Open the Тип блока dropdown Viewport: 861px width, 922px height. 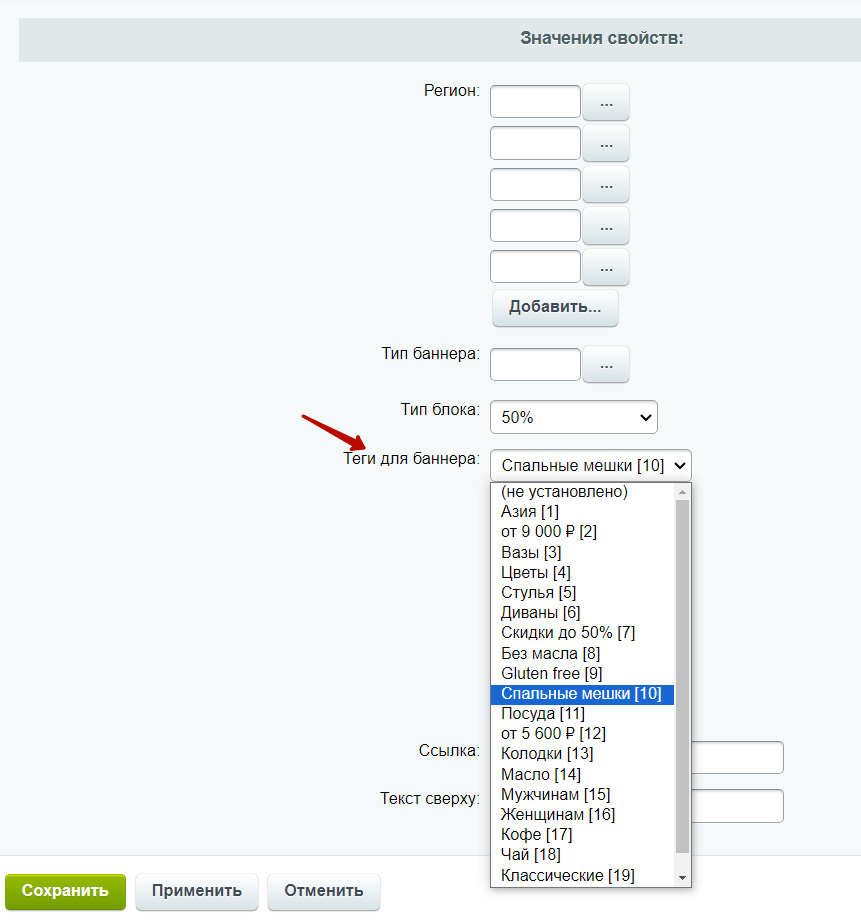[573, 417]
